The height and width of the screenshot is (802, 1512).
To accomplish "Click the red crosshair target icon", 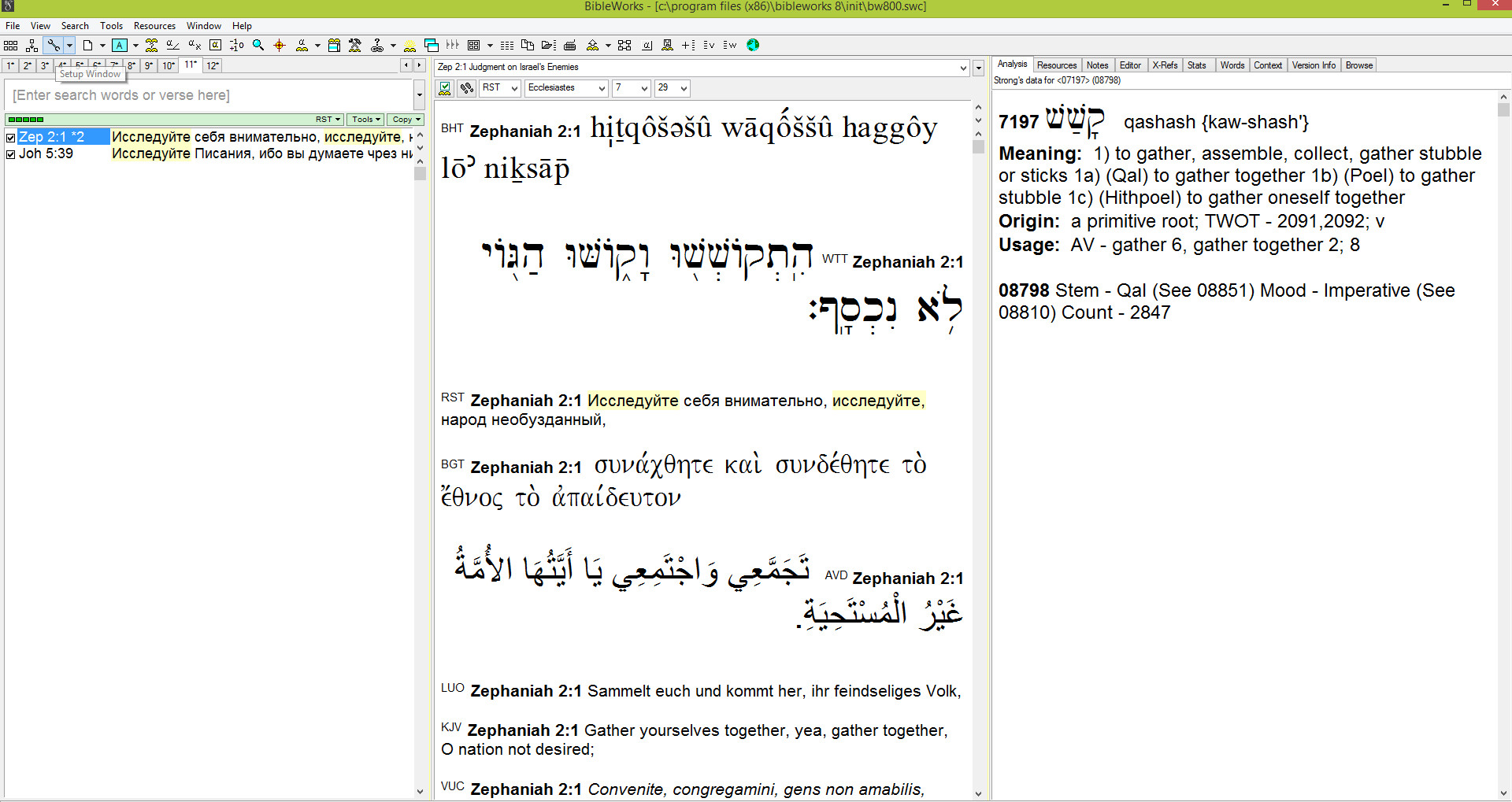I will click(x=279, y=45).
